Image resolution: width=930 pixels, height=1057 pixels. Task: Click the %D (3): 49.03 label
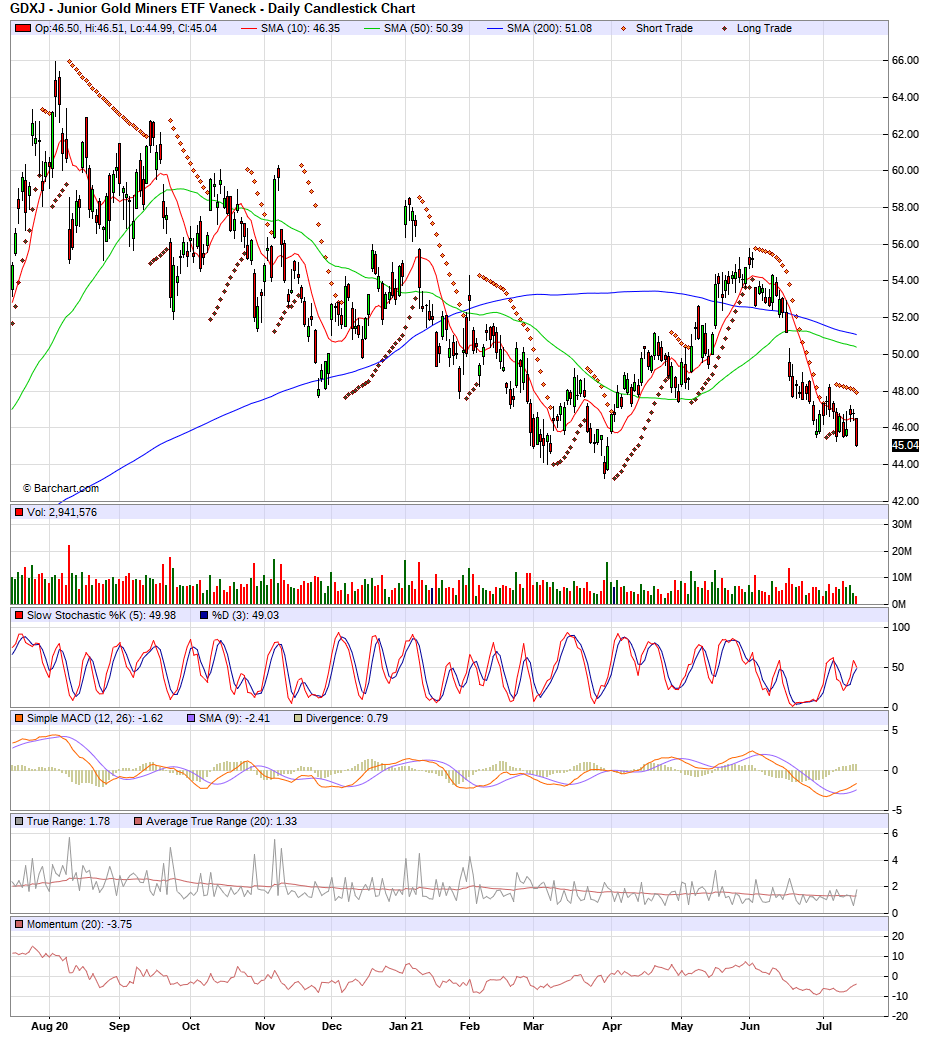pyautogui.click(x=245, y=615)
